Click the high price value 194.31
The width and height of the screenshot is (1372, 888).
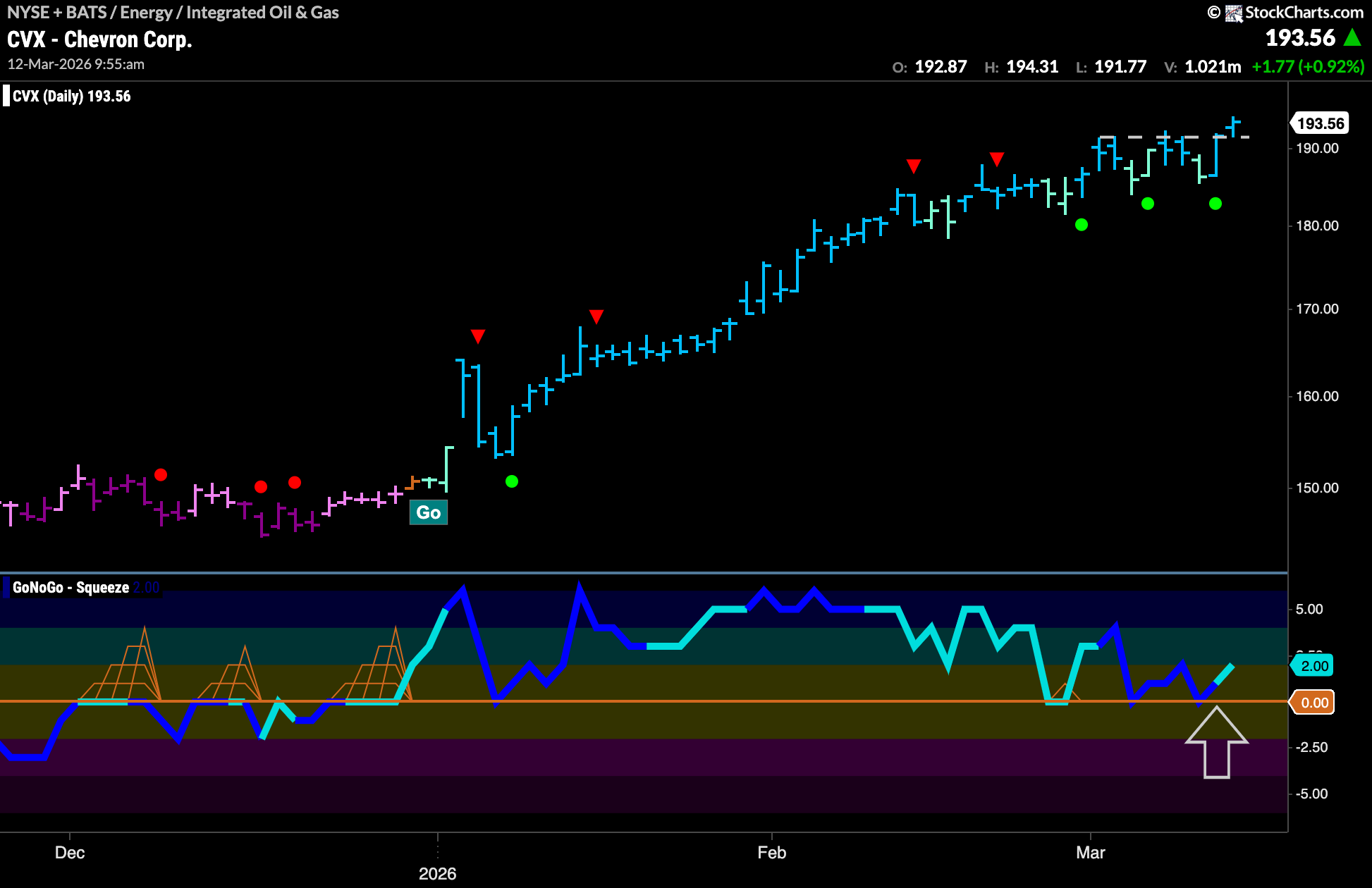coord(1032,67)
